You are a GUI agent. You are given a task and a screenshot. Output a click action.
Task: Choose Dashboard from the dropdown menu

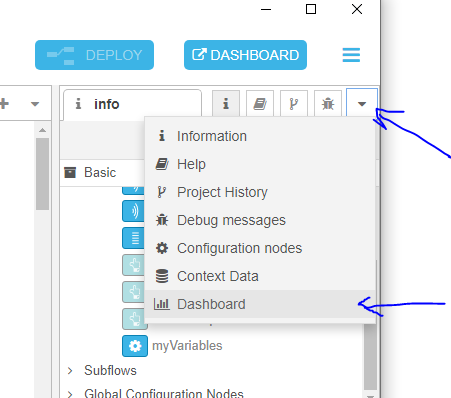coord(260,304)
